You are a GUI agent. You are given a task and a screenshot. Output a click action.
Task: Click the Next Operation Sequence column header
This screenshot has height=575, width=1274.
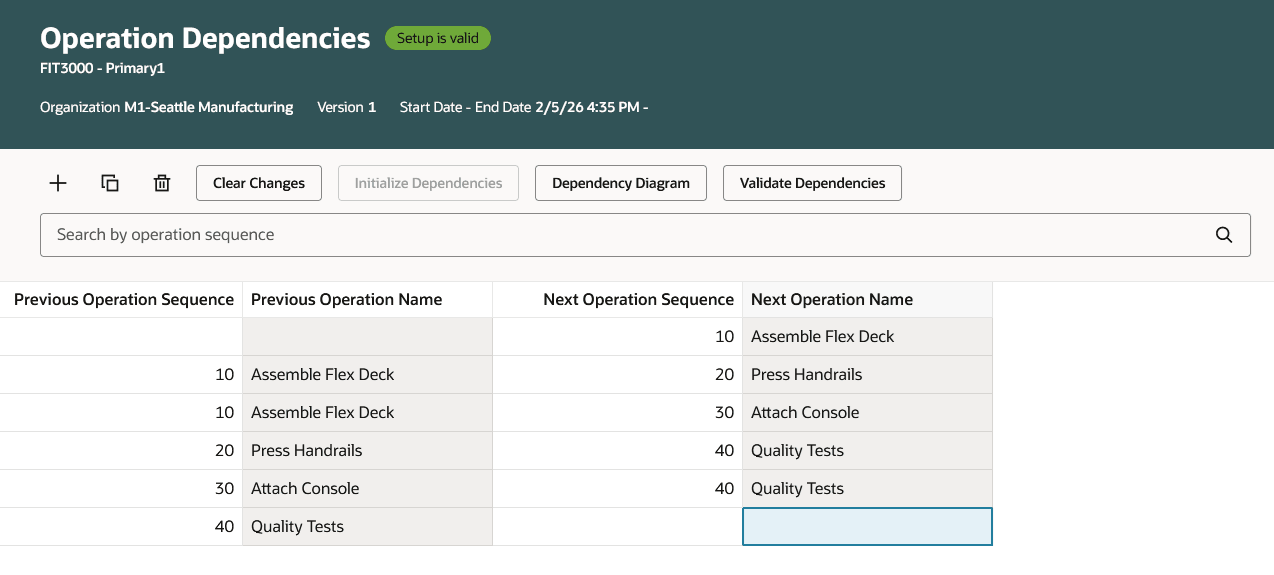point(638,300)
